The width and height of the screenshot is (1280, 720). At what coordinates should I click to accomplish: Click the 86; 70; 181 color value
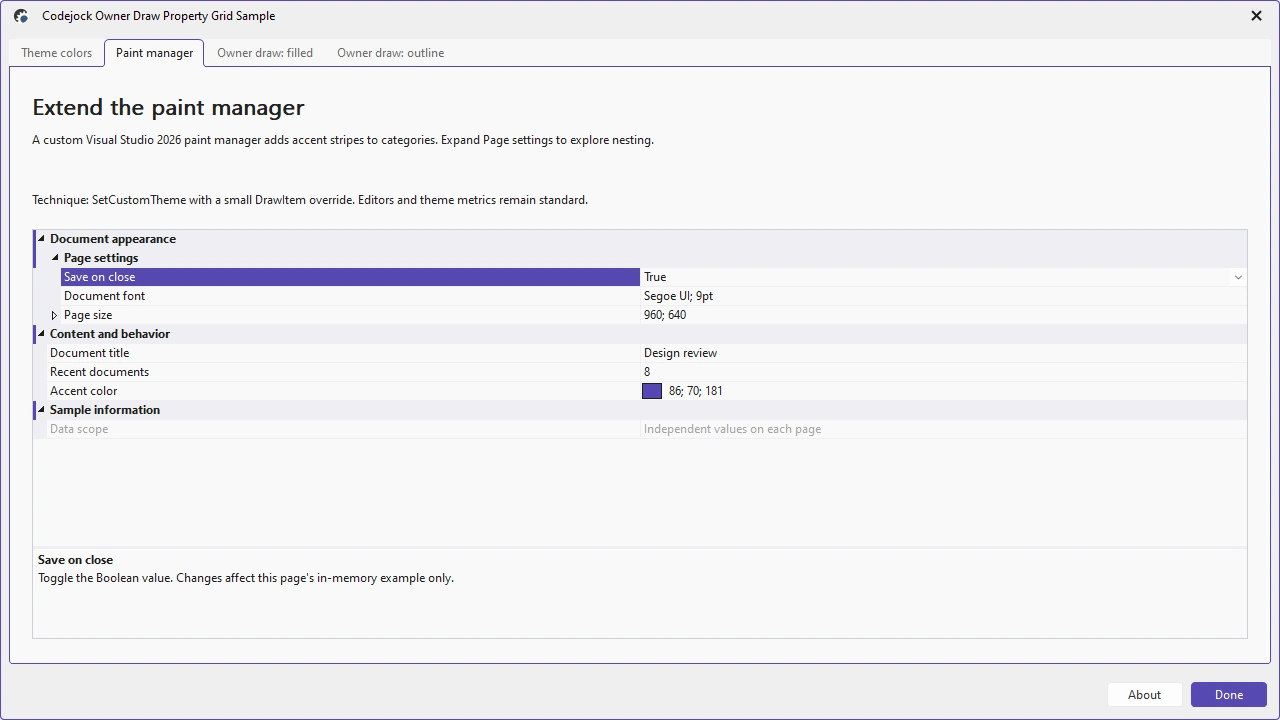[695, 391]
